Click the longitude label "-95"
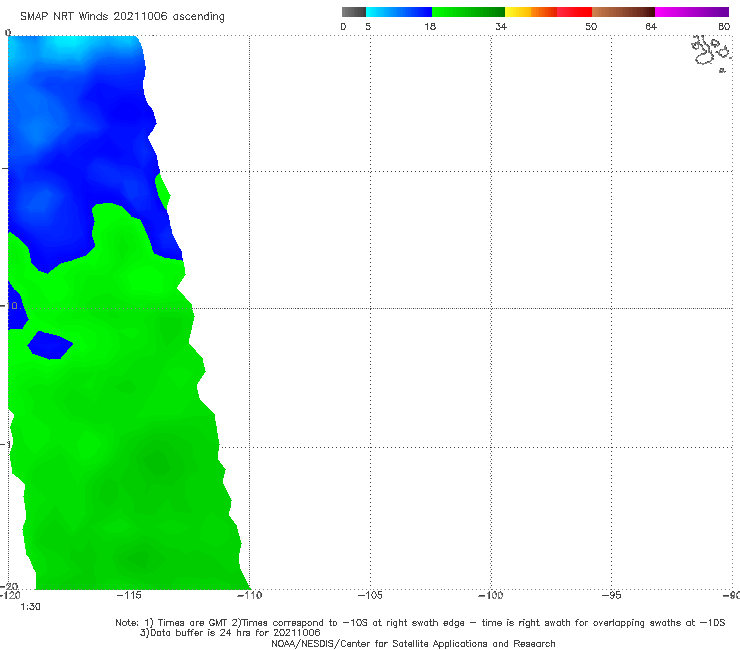 pos(612,595)
